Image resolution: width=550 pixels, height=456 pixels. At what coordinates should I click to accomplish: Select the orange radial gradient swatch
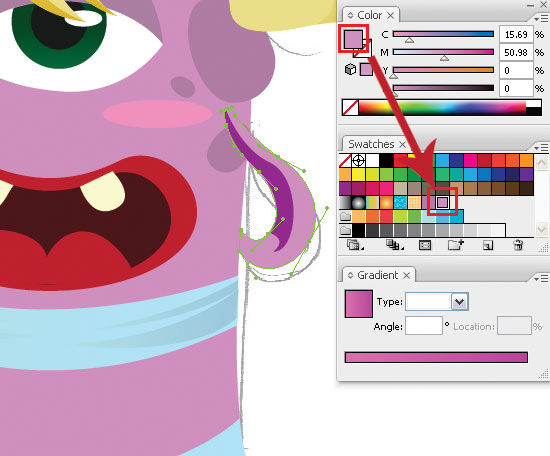coord(386,202)
